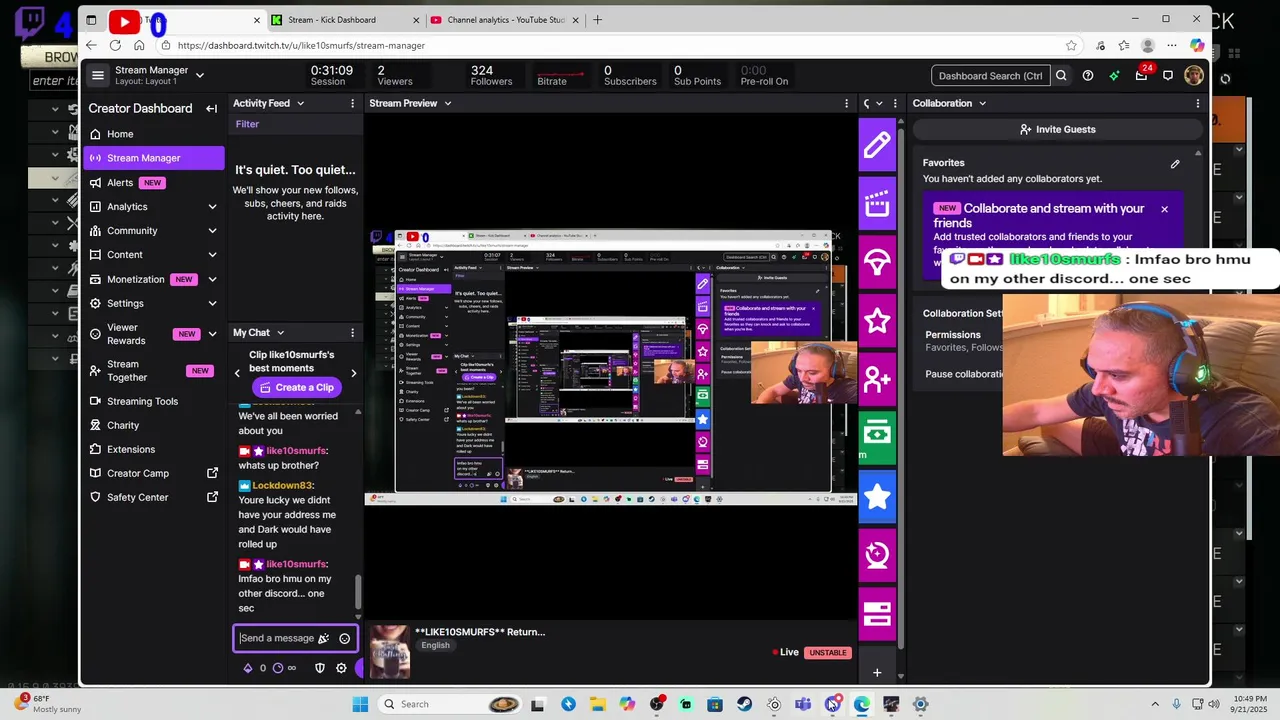The image size is (1280, 720).
Task: Click the green cash quick action tile
Action: coord(877,438)
